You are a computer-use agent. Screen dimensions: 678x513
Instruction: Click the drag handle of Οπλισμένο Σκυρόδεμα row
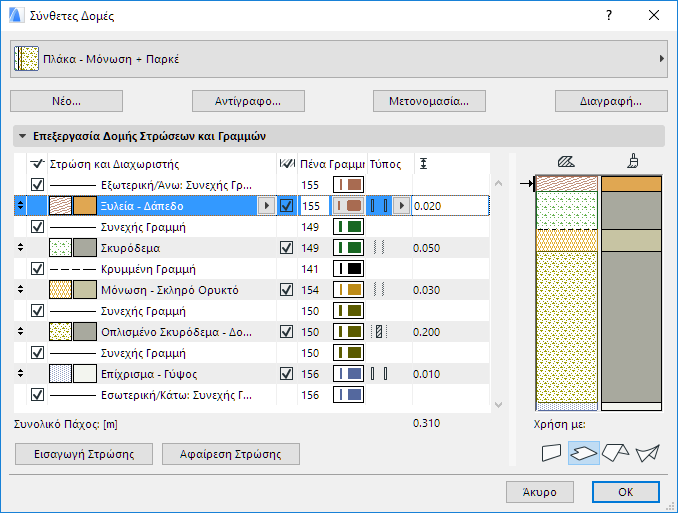pos(20,332)
